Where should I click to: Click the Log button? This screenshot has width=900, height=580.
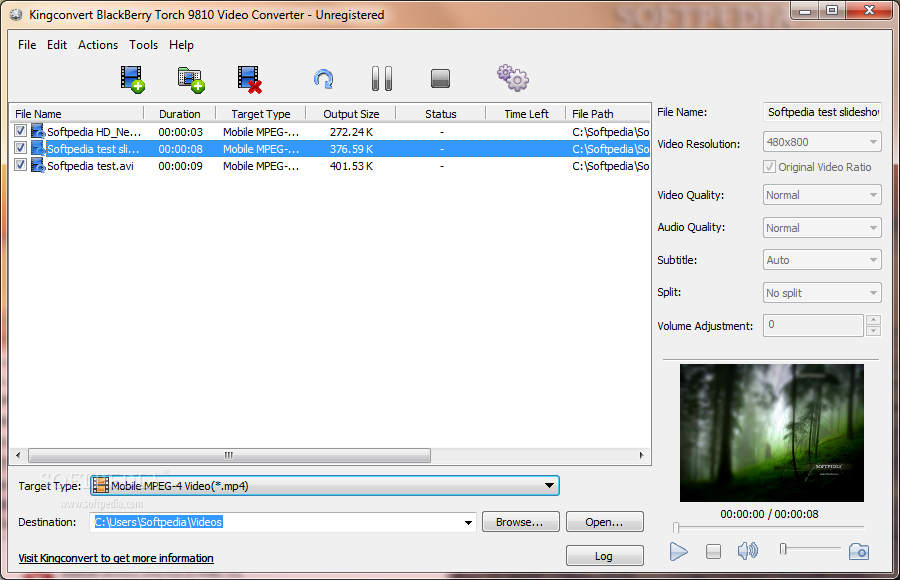click(604, 556)
